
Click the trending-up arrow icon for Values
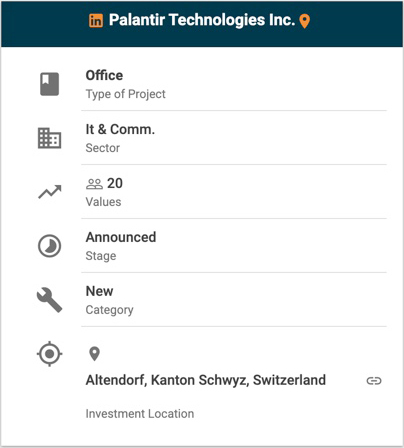point(50,192)
